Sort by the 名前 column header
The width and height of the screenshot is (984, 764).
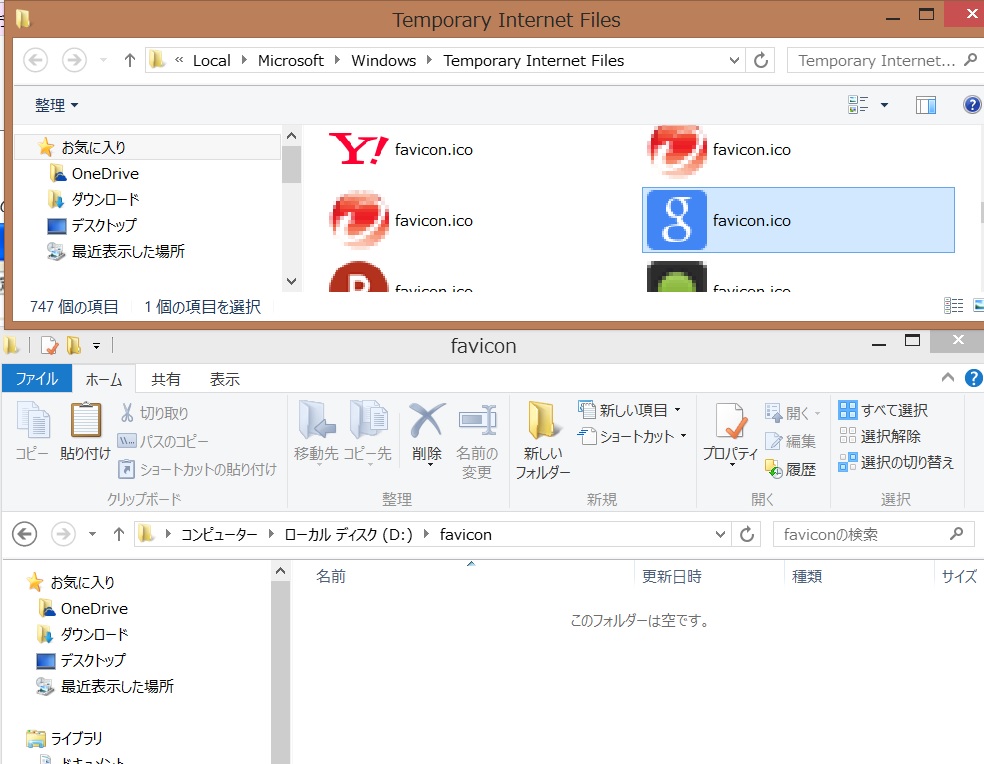click(331, 576)
